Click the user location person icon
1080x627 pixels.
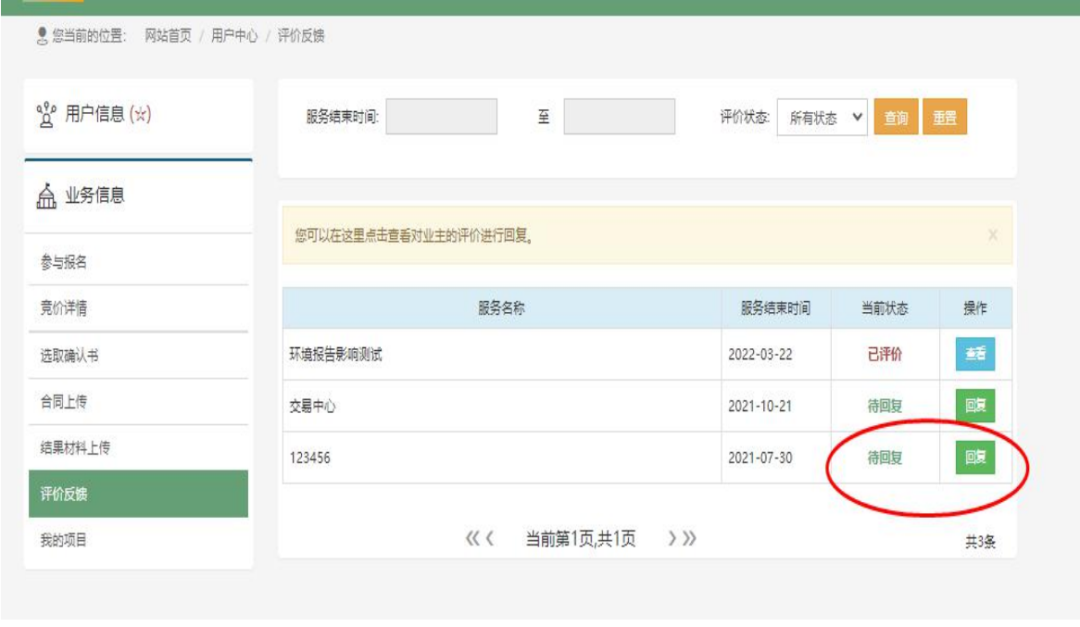[42, 36]
